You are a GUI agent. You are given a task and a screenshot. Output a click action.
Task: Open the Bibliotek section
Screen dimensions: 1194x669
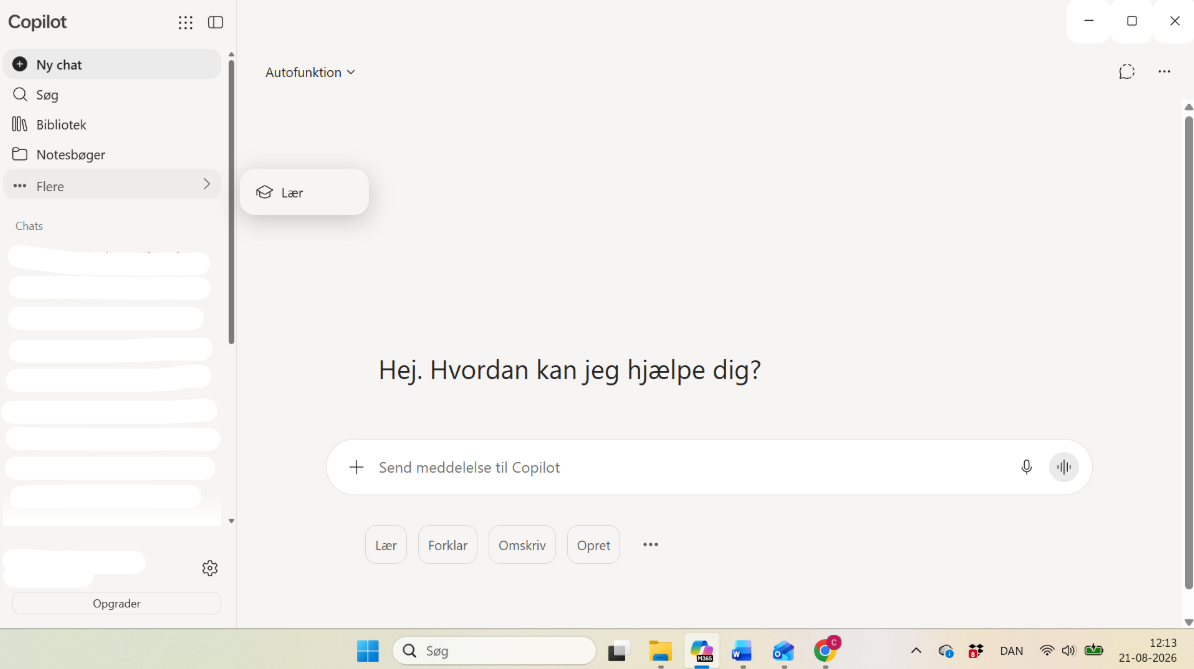coord(112,124)
